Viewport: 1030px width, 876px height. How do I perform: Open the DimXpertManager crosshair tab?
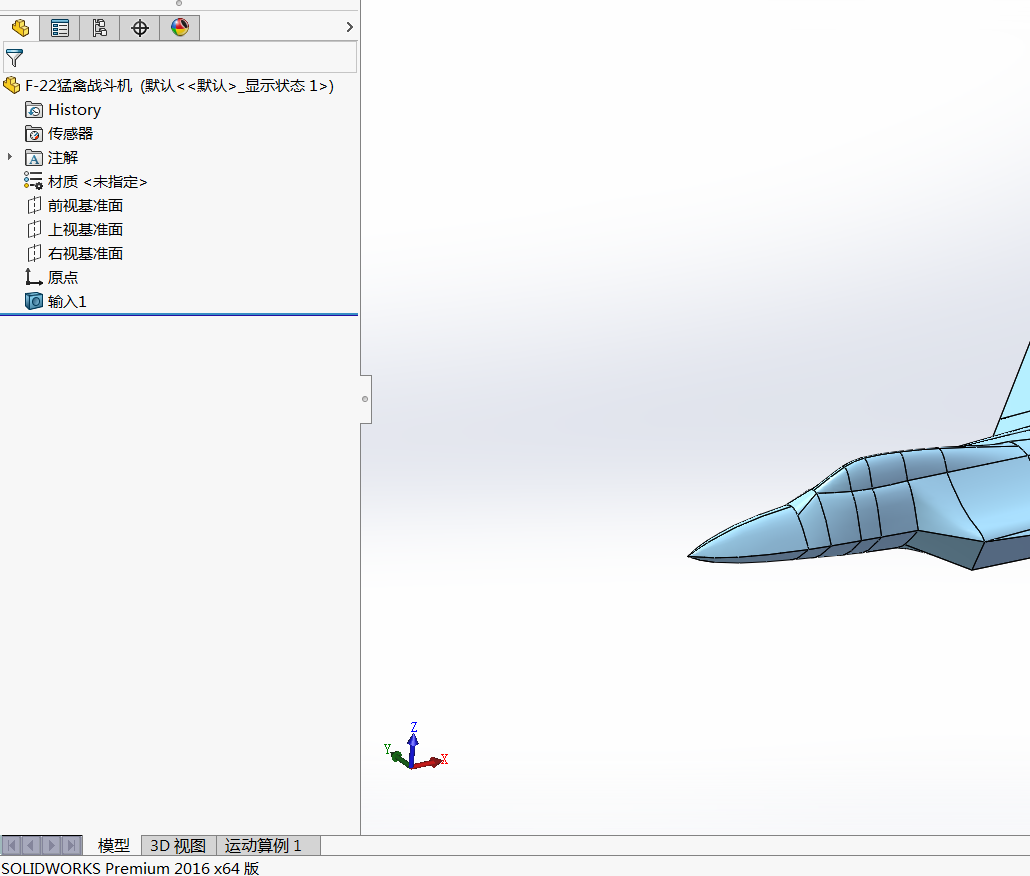coord(140,28)
